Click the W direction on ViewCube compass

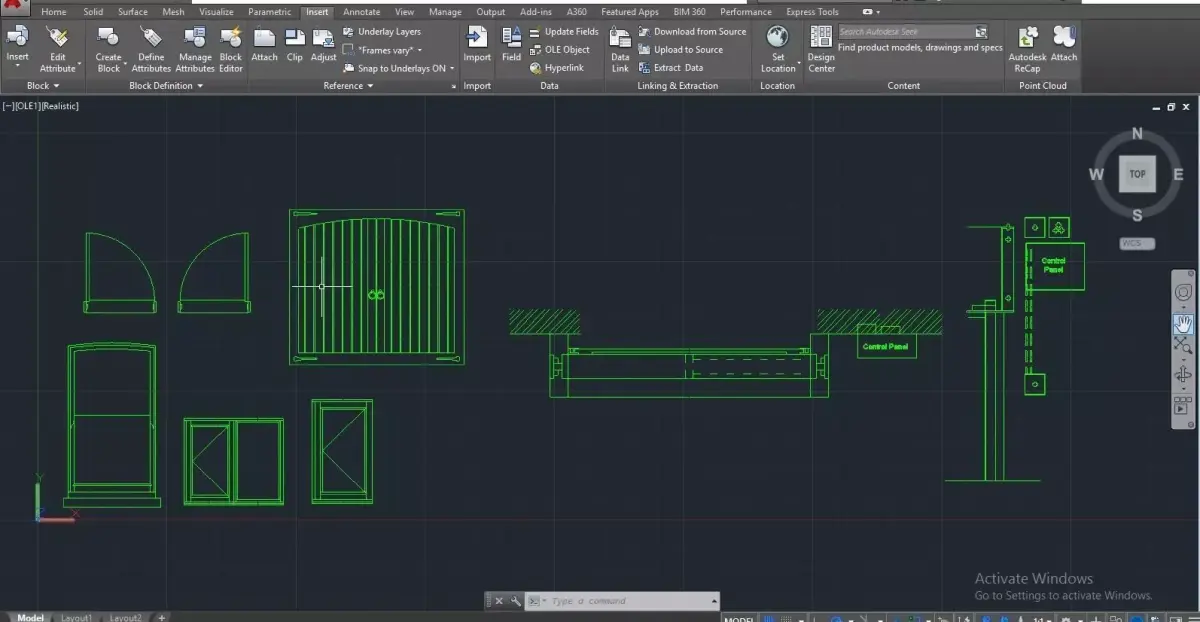[1096, 174]
